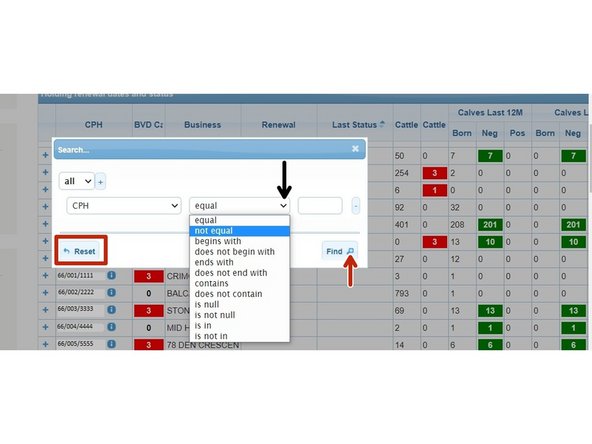Click the CPH cell 66/003/3333
The image size is (592, 444).
tap(75, 309)
